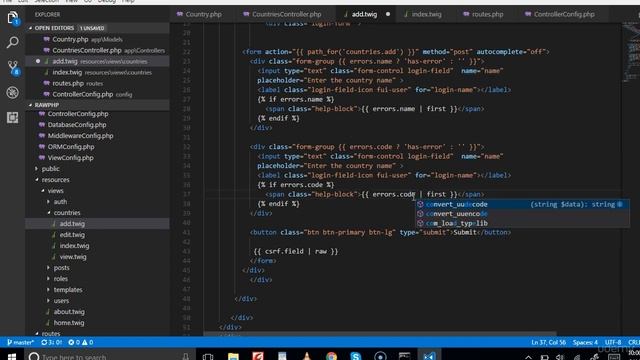Screen dimensions: 640x360
Task: Open Chrome from the taskbar
Action: point(331,356)
